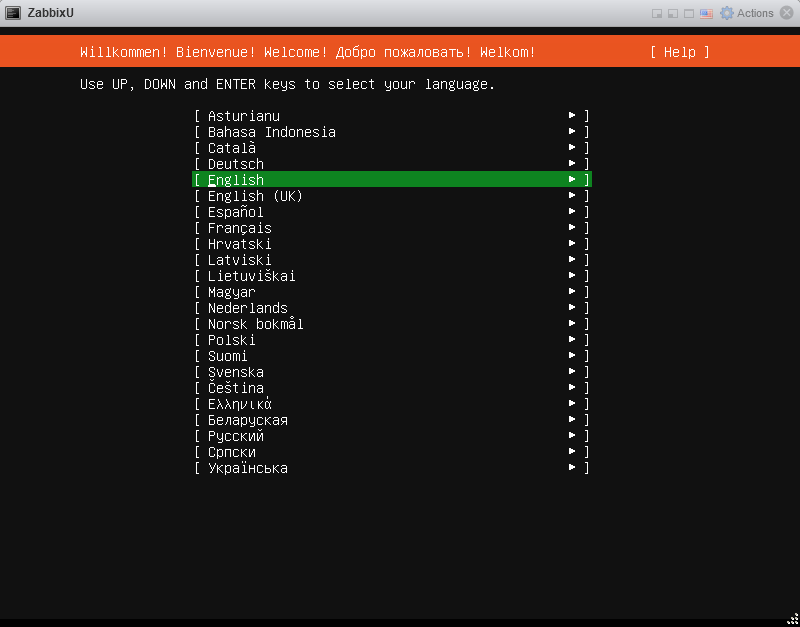Choose Svenska from the list
The height and width of the screenshot is (627, 800).
(x=392, y=372)
